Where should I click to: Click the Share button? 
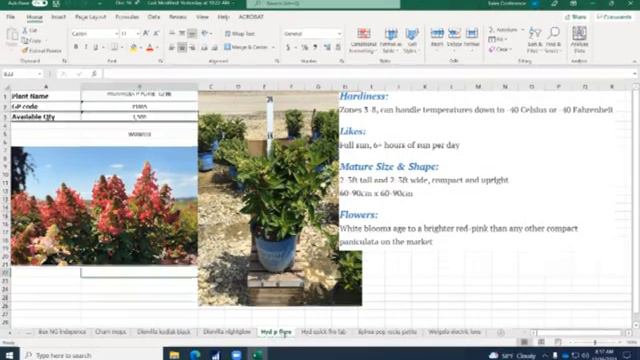point(576,17)
